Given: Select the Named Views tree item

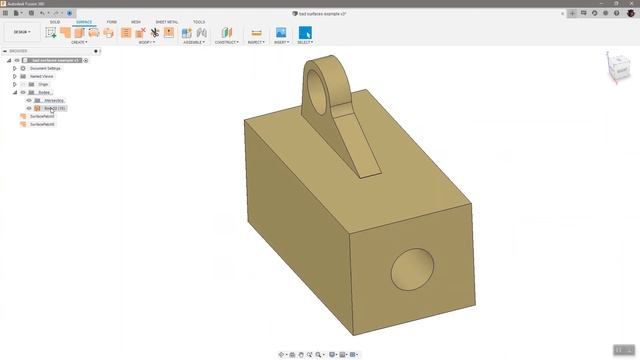Looking at the screenshot, I should click(x=41, y=76).
